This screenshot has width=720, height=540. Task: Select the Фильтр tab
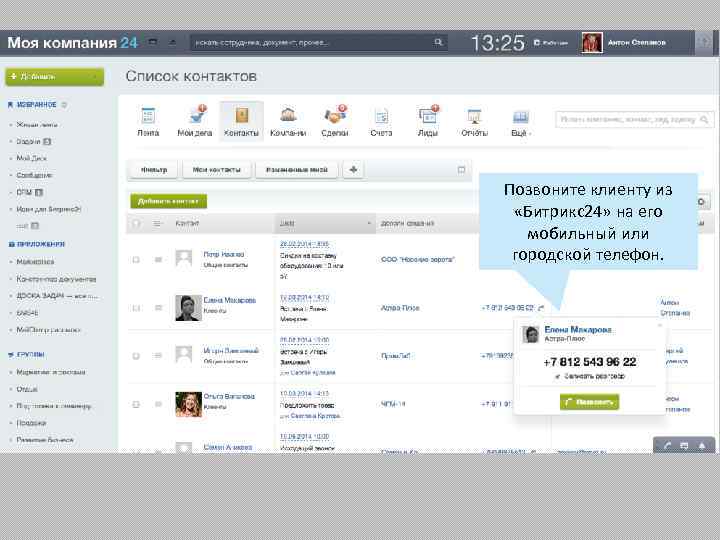[x=154, y=170]
